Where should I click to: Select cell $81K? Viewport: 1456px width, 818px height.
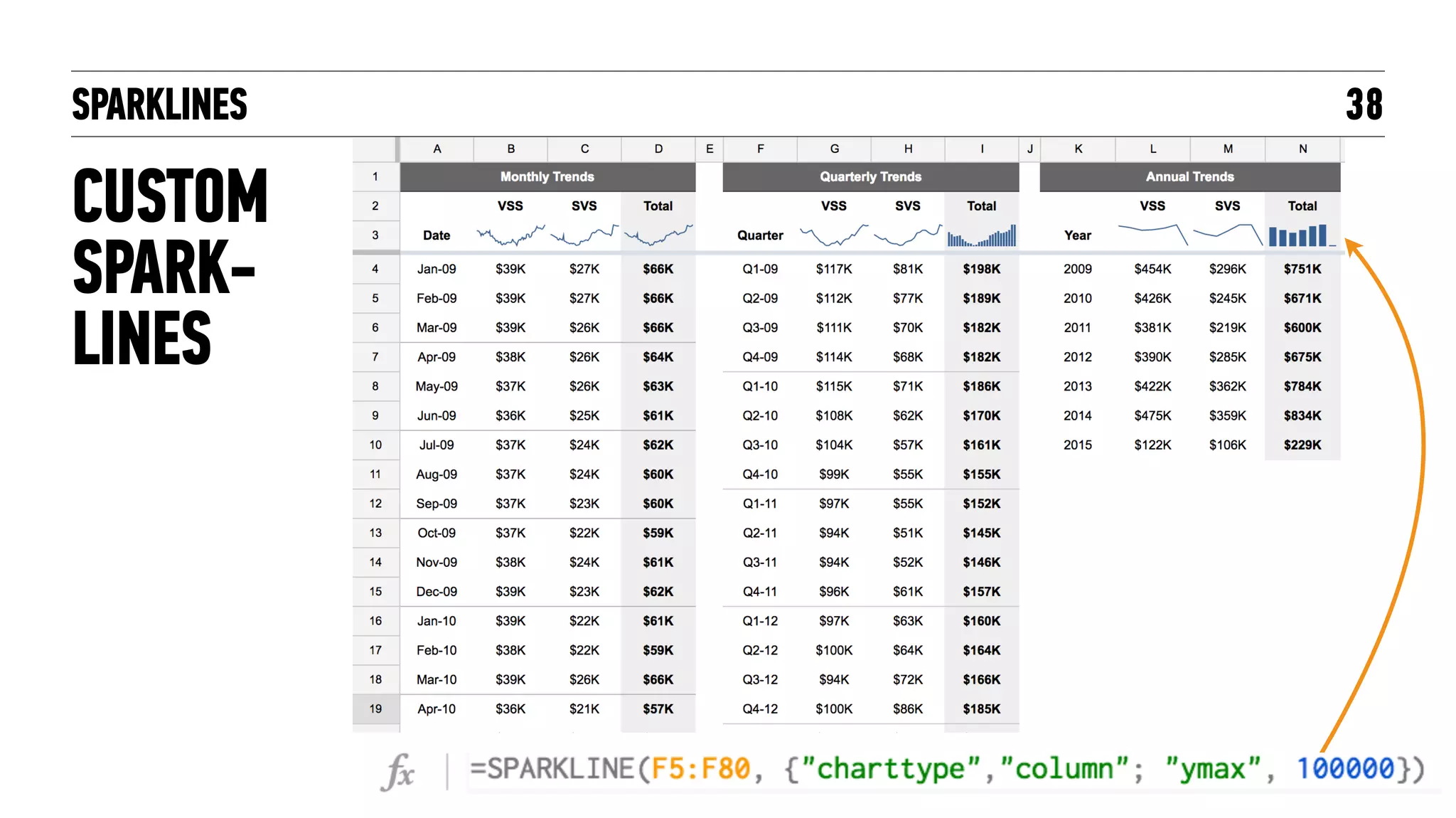[908, 269]
